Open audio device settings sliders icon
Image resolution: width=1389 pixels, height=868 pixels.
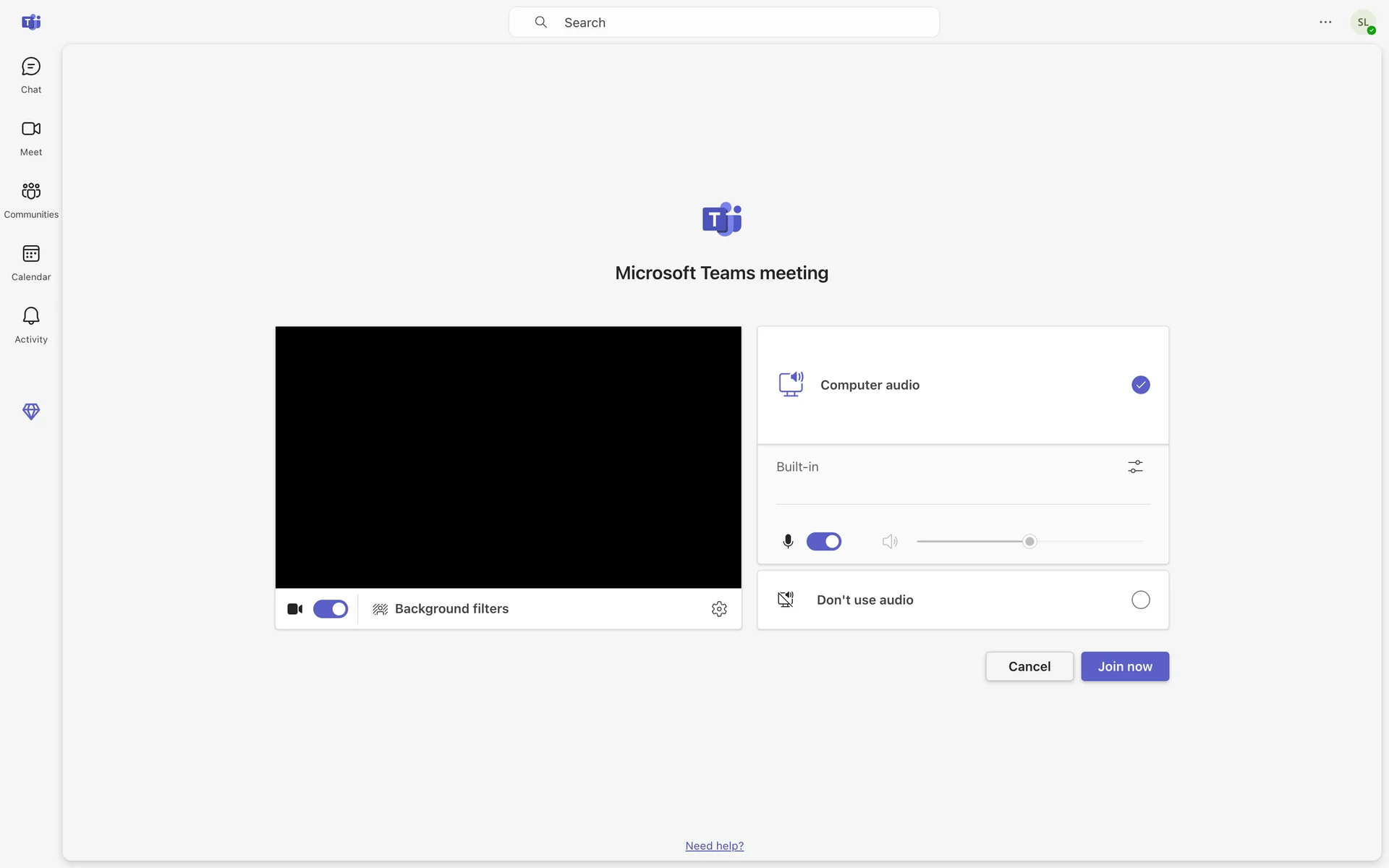(x=1135, y=467)
